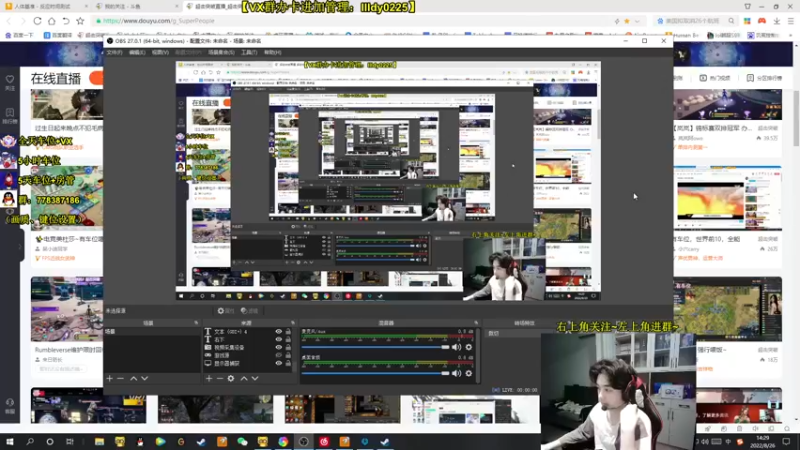
Task: Pop out the Scenes dock with its header icon
Action: (x=196, y=323)
